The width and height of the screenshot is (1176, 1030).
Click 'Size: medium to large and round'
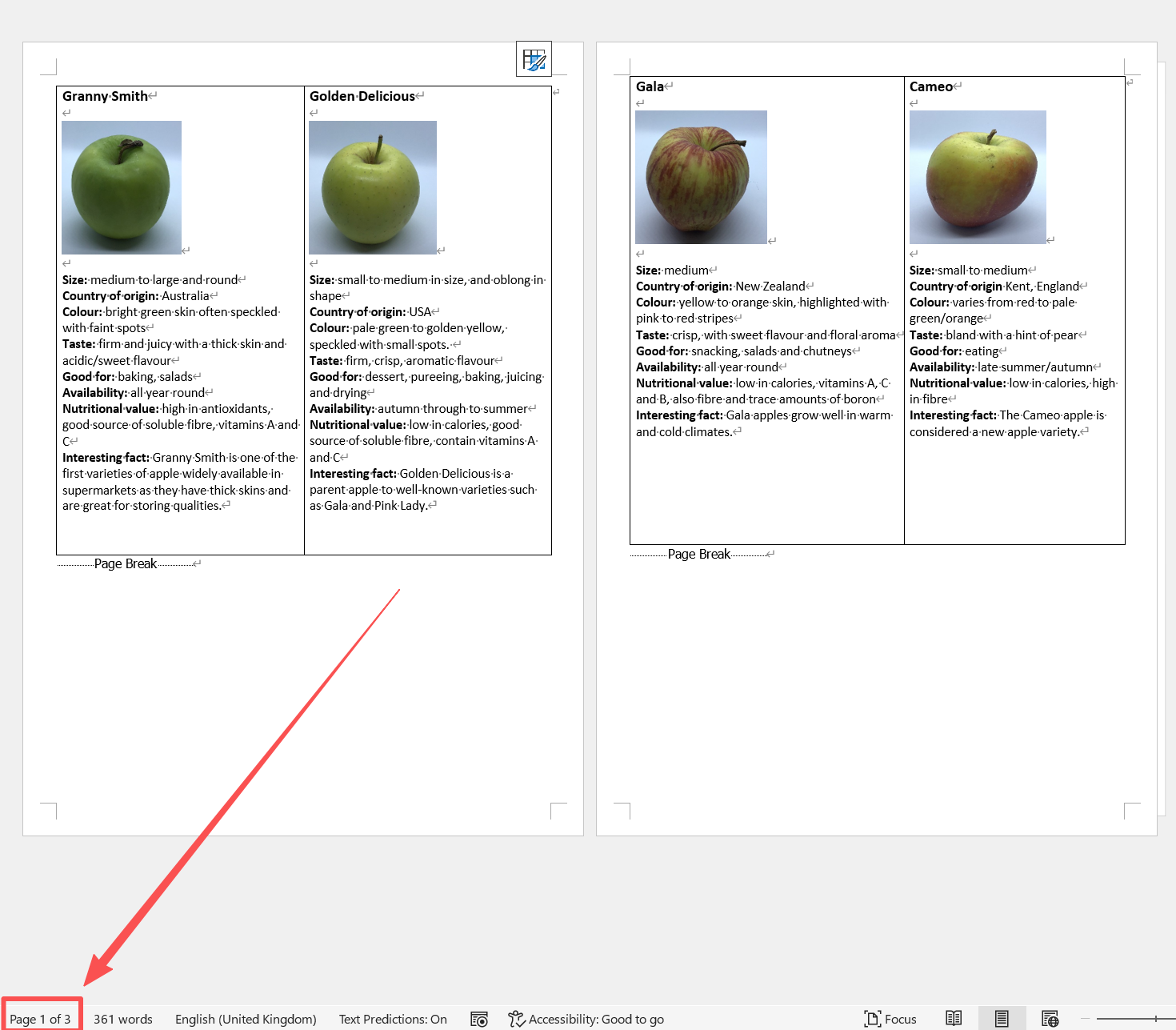pos(150,280)
